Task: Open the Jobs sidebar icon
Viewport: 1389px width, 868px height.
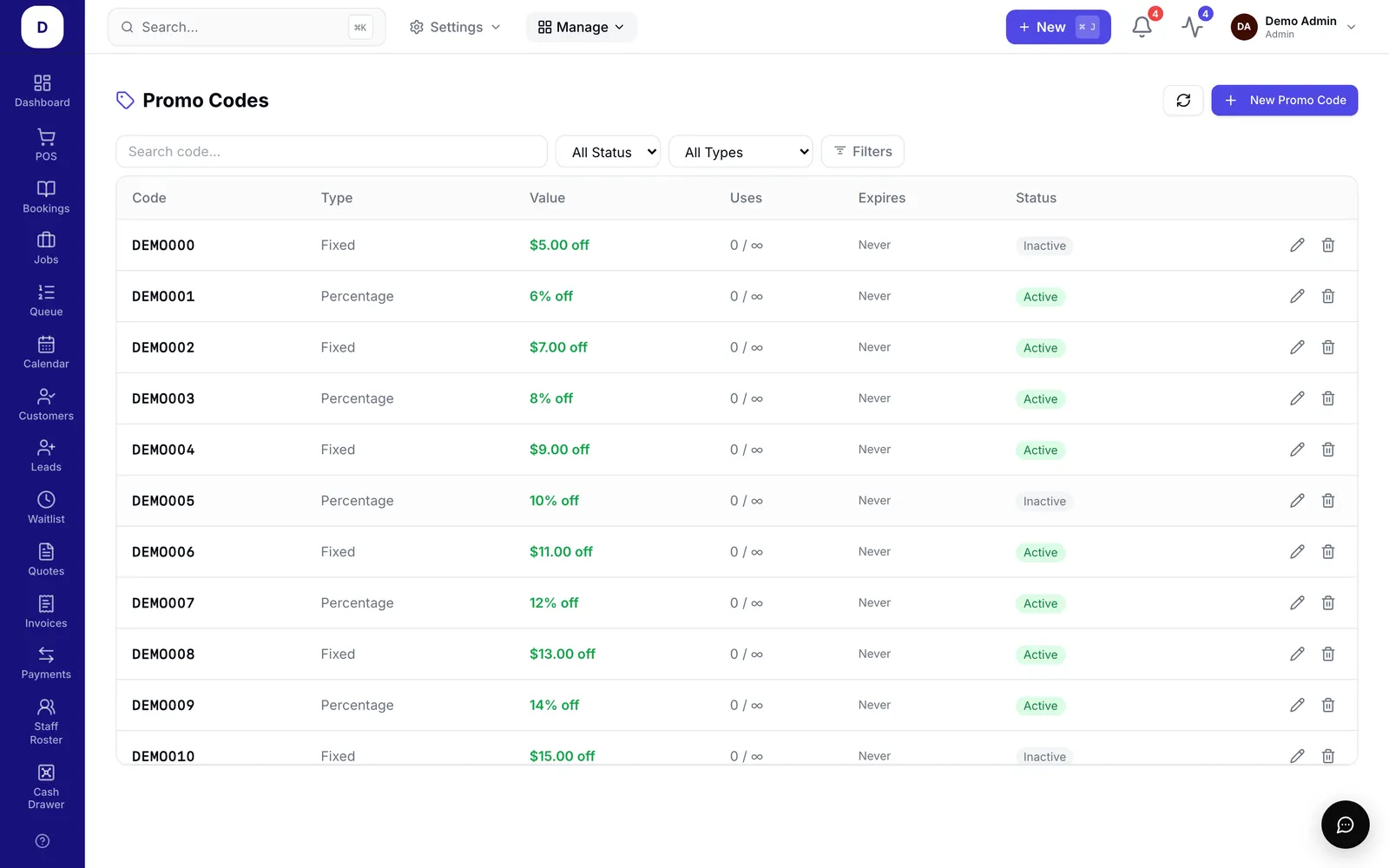Action: click(x=46, y=248)
